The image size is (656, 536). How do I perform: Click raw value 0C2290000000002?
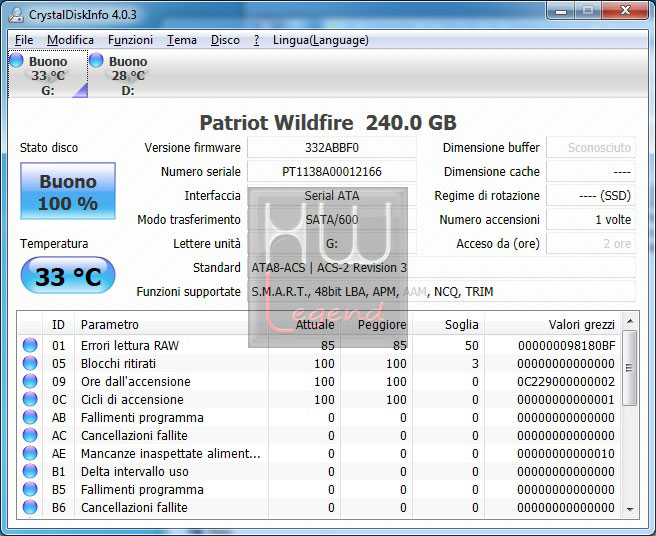[x=566, y=382]
